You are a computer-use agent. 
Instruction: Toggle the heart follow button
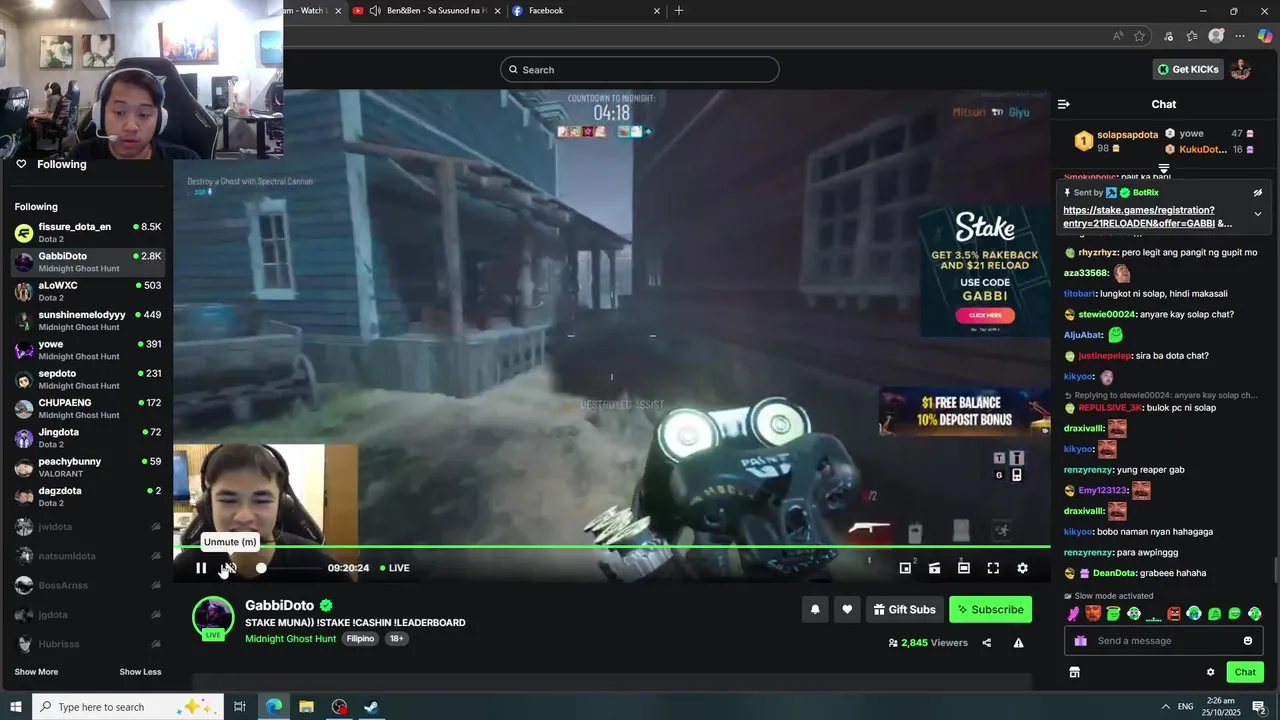[x=847, y=609]
